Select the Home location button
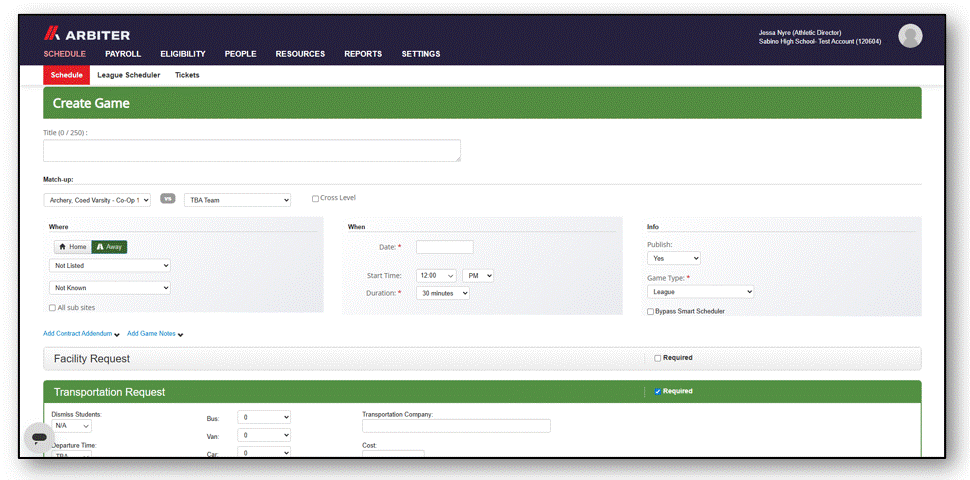Viewport: 970px width, 480px height. 72,247
